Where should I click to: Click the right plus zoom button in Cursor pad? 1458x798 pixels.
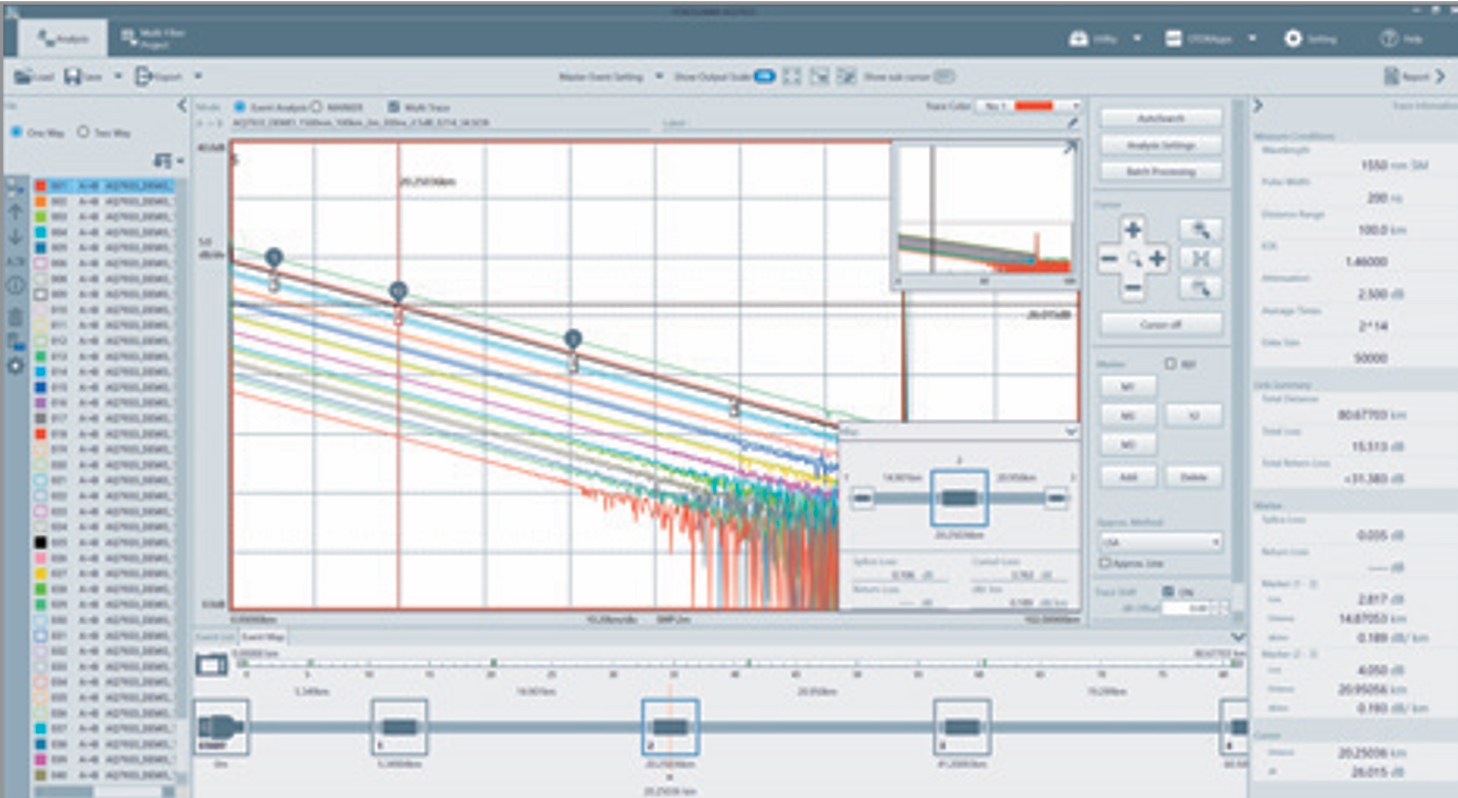pos(1157,259)
